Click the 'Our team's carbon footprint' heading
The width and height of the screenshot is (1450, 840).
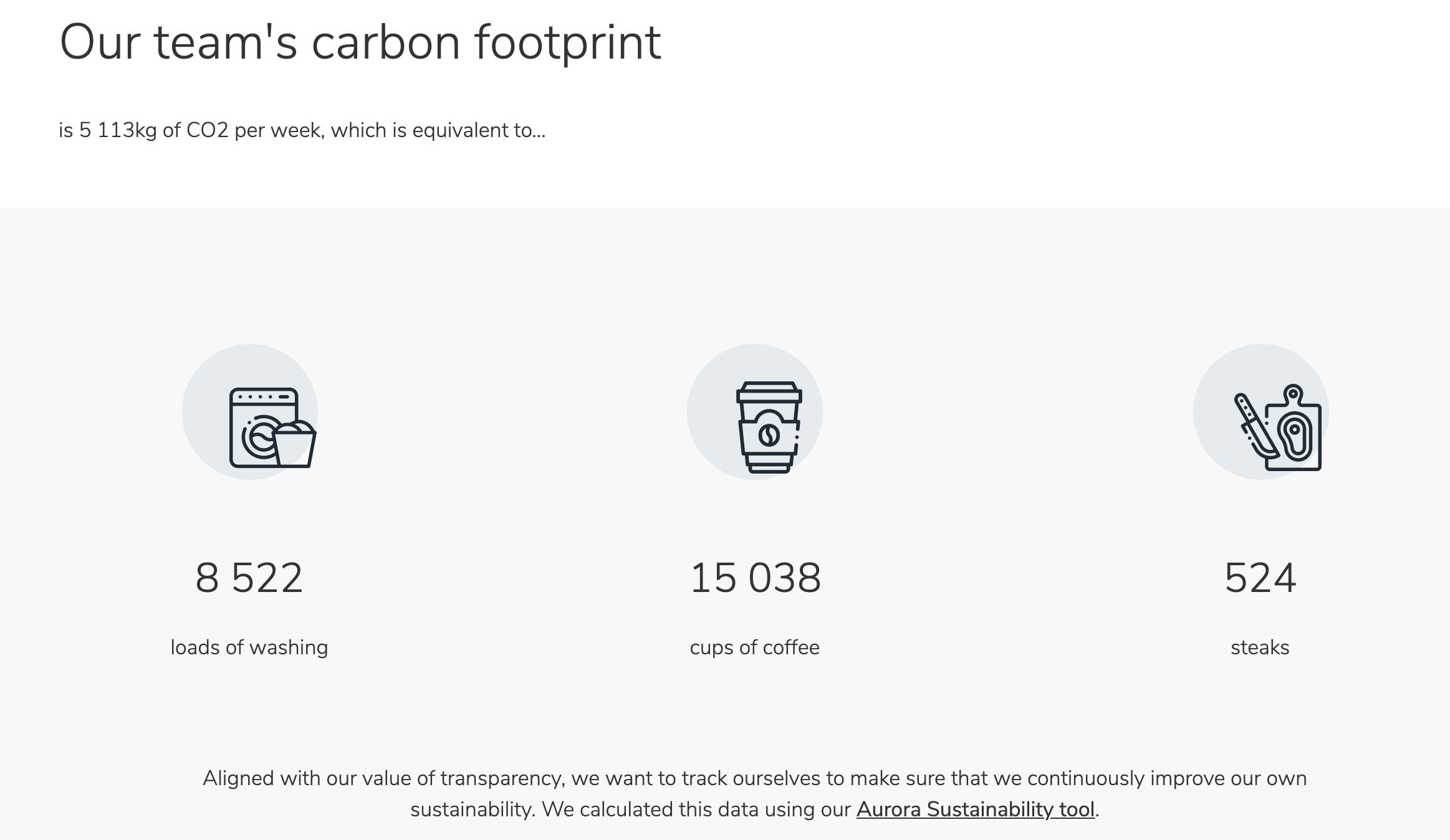(360, 43)
